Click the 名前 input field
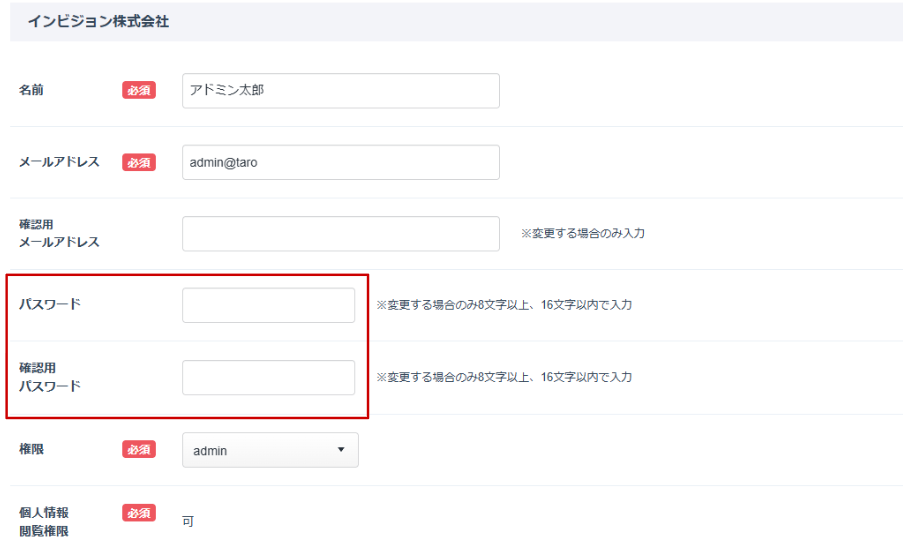The height and width of the screenshot is (544, 903). coord(340,90)
